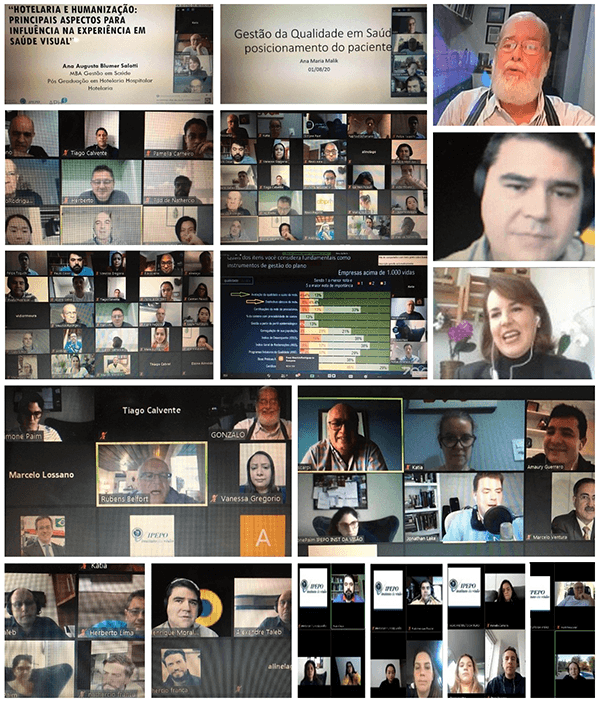600x704 pixels.
Task: Select tile of man with Brazilian flag
Action: 43,535
